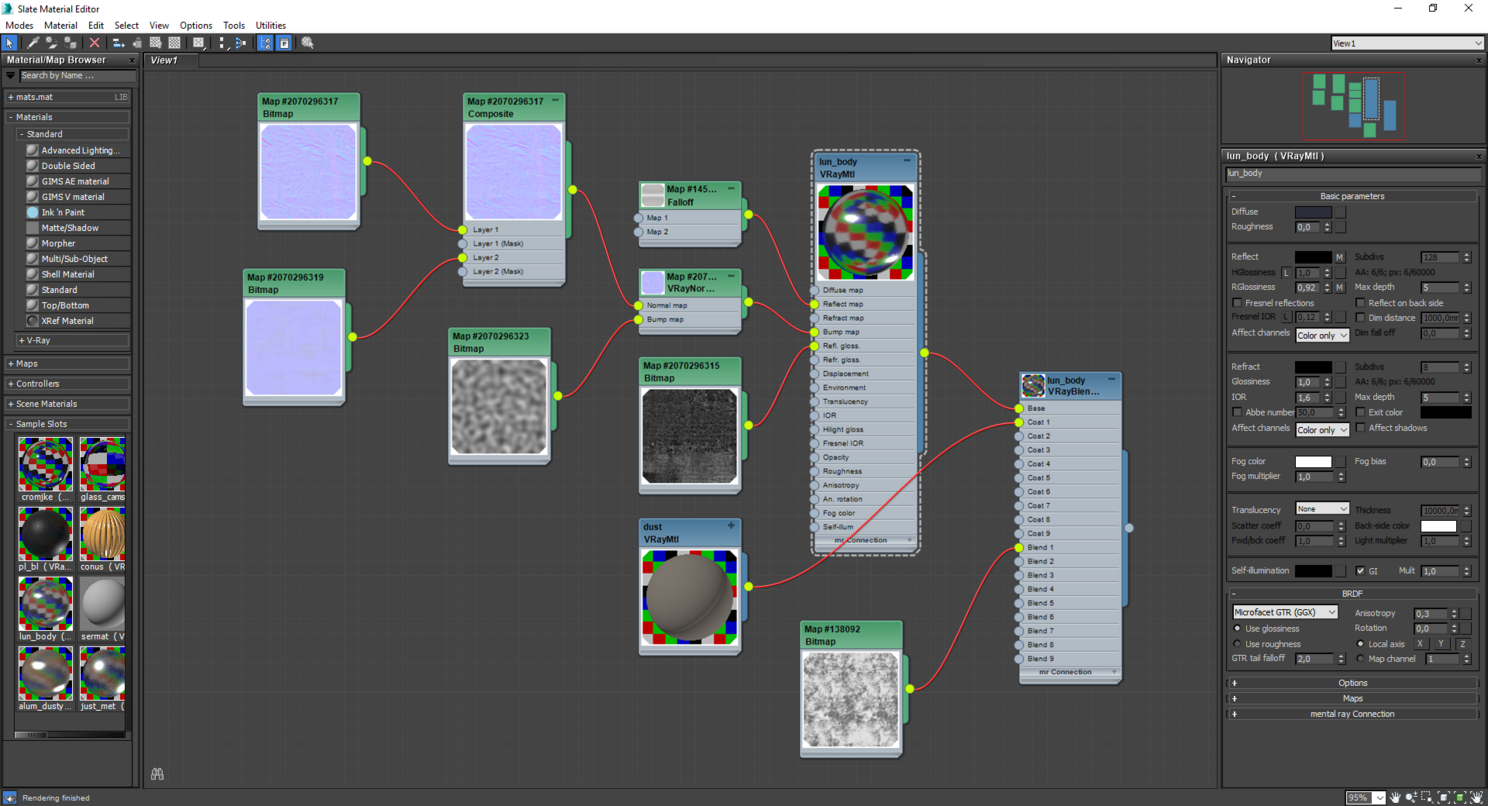The image size is (1488, 806).
Task: Toggle HGlossiness L lock button
Action: (x=1286, y=272)
